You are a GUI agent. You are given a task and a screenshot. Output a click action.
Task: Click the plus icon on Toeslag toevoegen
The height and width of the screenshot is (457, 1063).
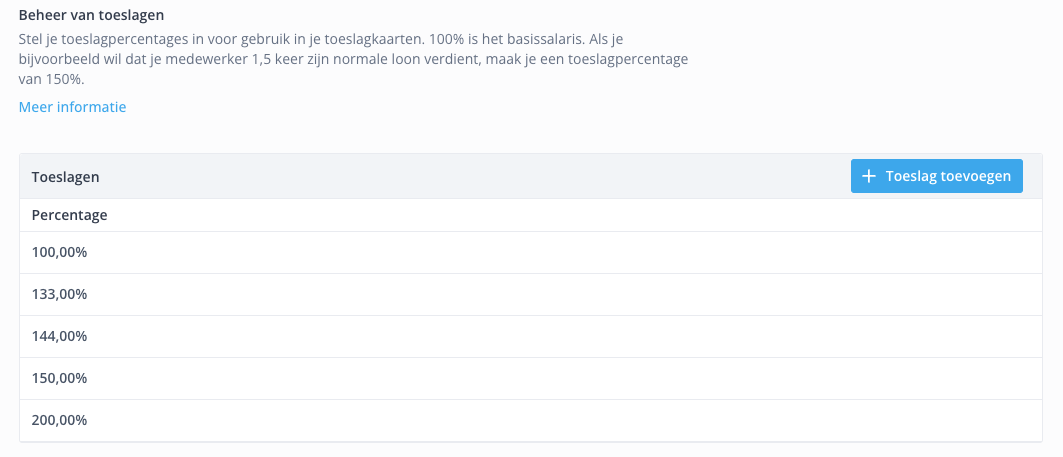[x=868, y=176]
